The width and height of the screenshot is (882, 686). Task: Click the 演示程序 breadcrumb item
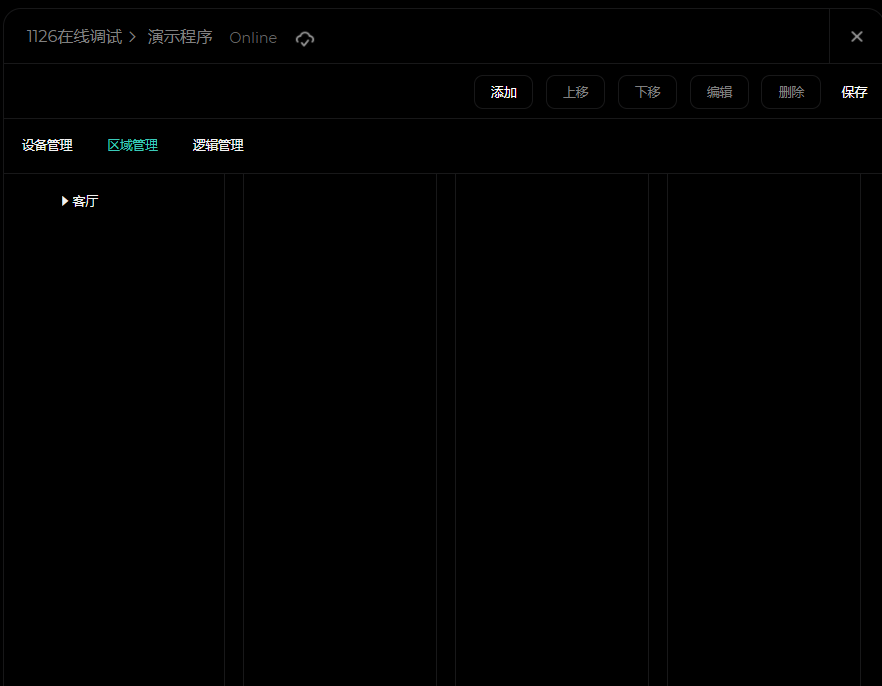[180, 37]
